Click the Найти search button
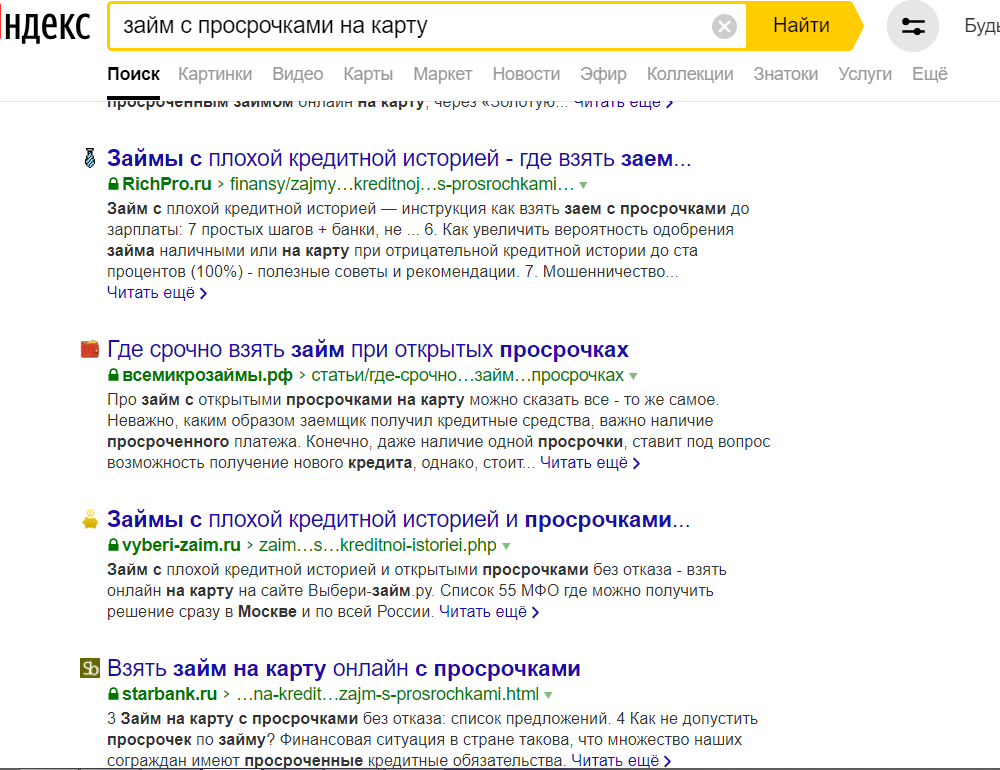1000x770 pixels. click(x=801, y=26)
